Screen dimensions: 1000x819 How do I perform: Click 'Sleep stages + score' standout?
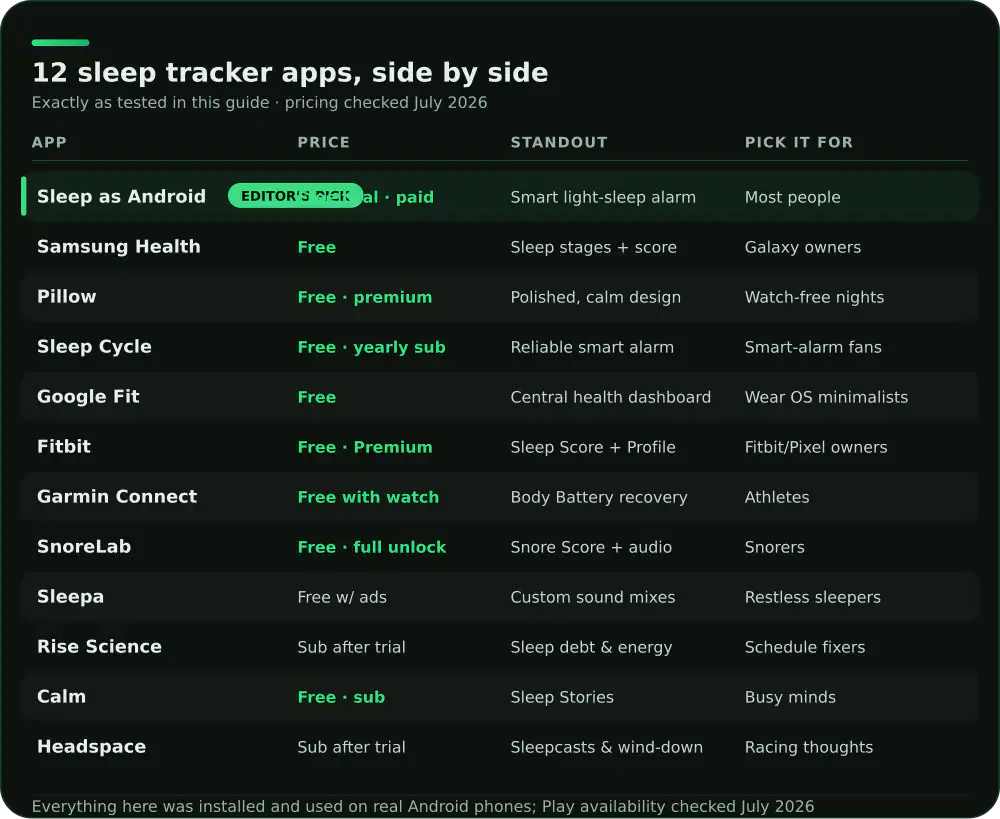(593, 247)
